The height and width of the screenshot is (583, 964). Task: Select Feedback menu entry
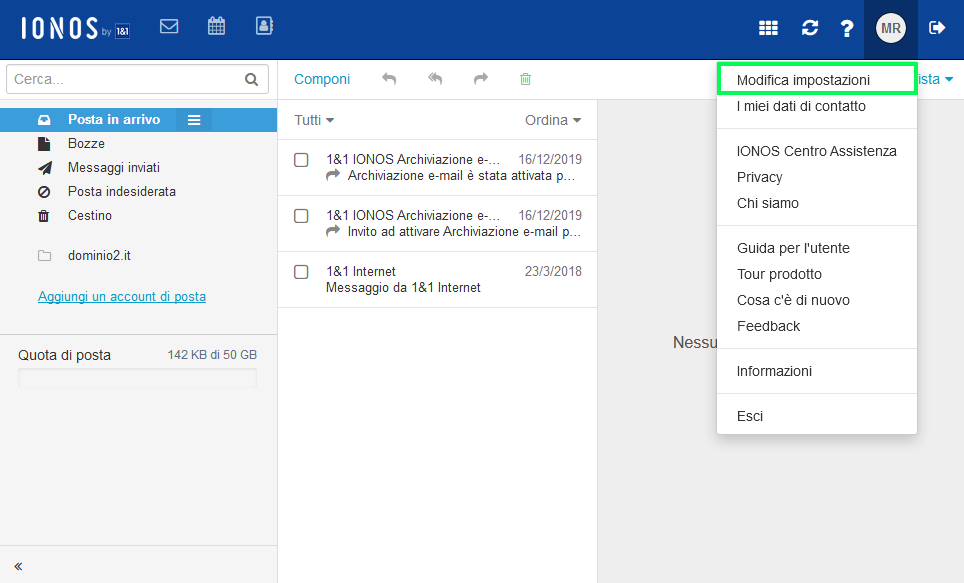click(x=816, y=326)
